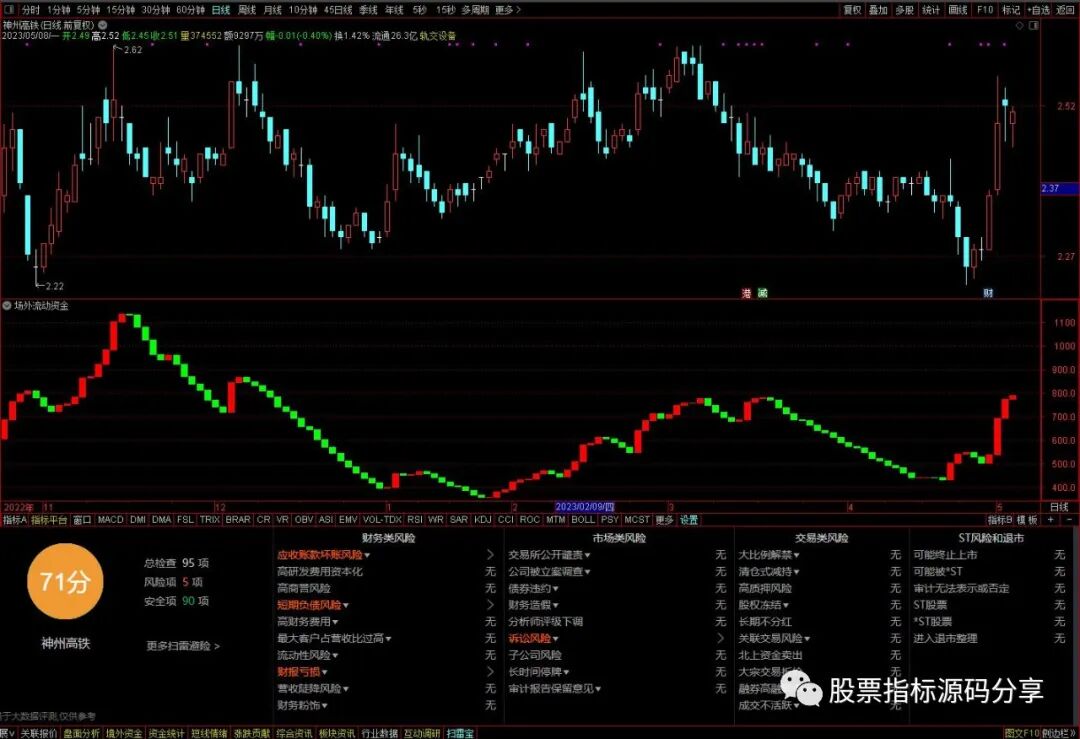Click the 复权 toolbar button
This screenshot has width=1080, height=739.
(x=852, y=10)
